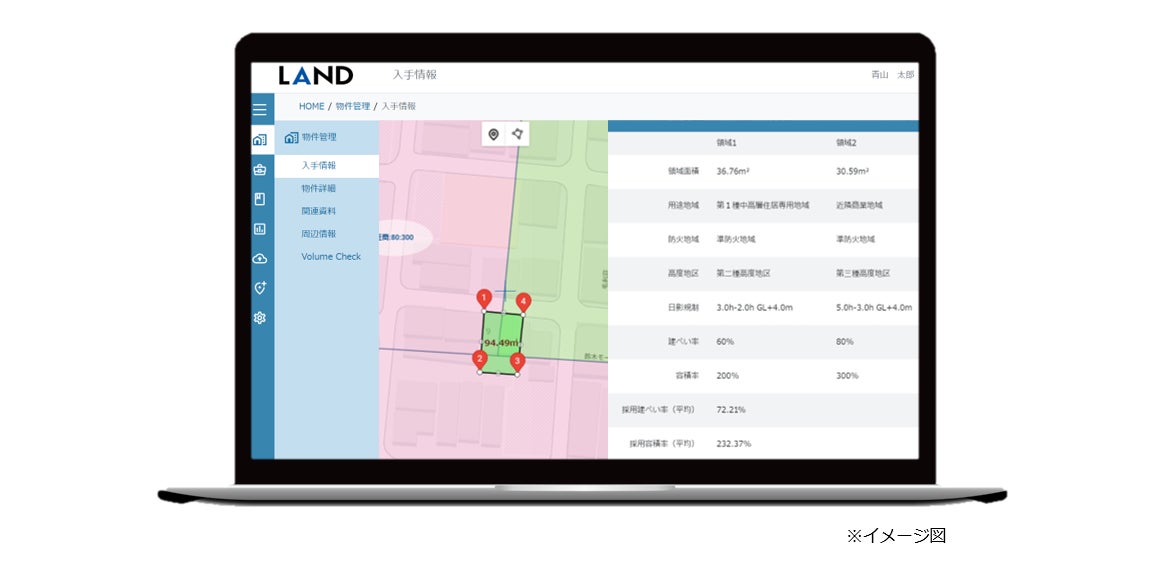
Task: Go to HOME breadcrumb link
Action: [312, 107]
